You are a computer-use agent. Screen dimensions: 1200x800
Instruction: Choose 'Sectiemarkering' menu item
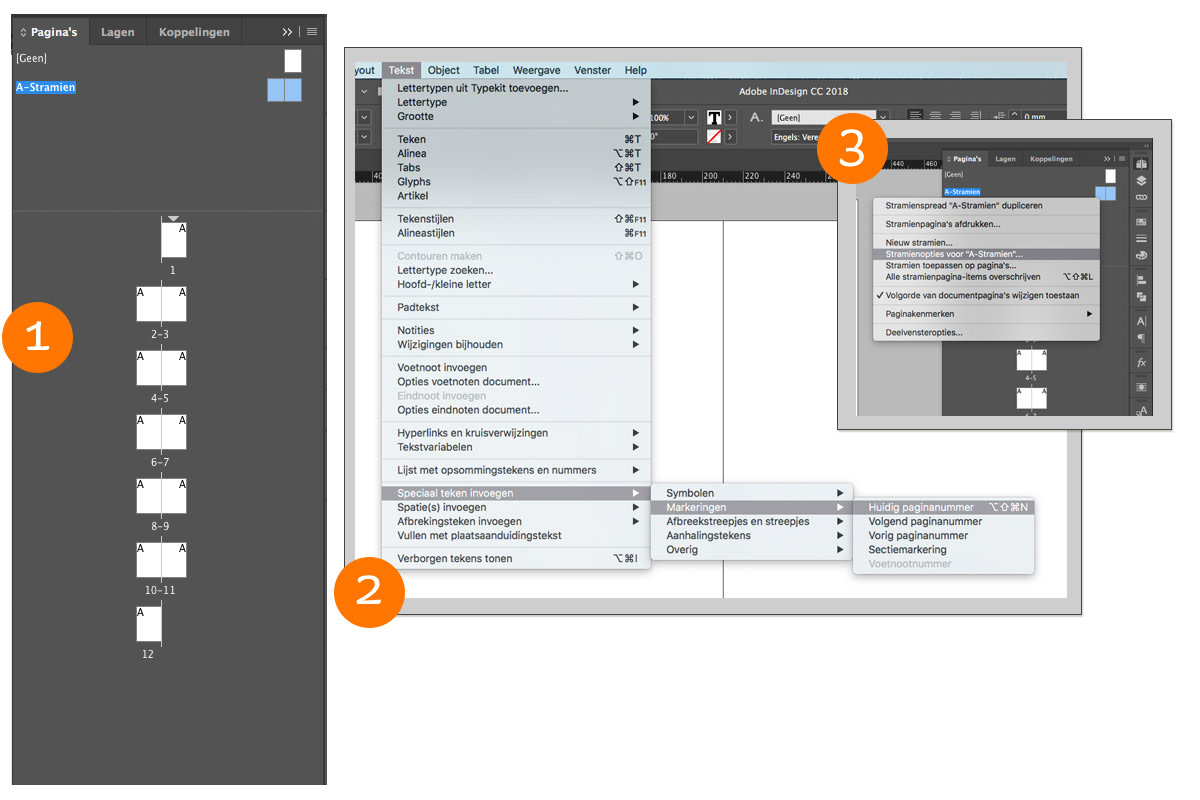coord(942,549)
